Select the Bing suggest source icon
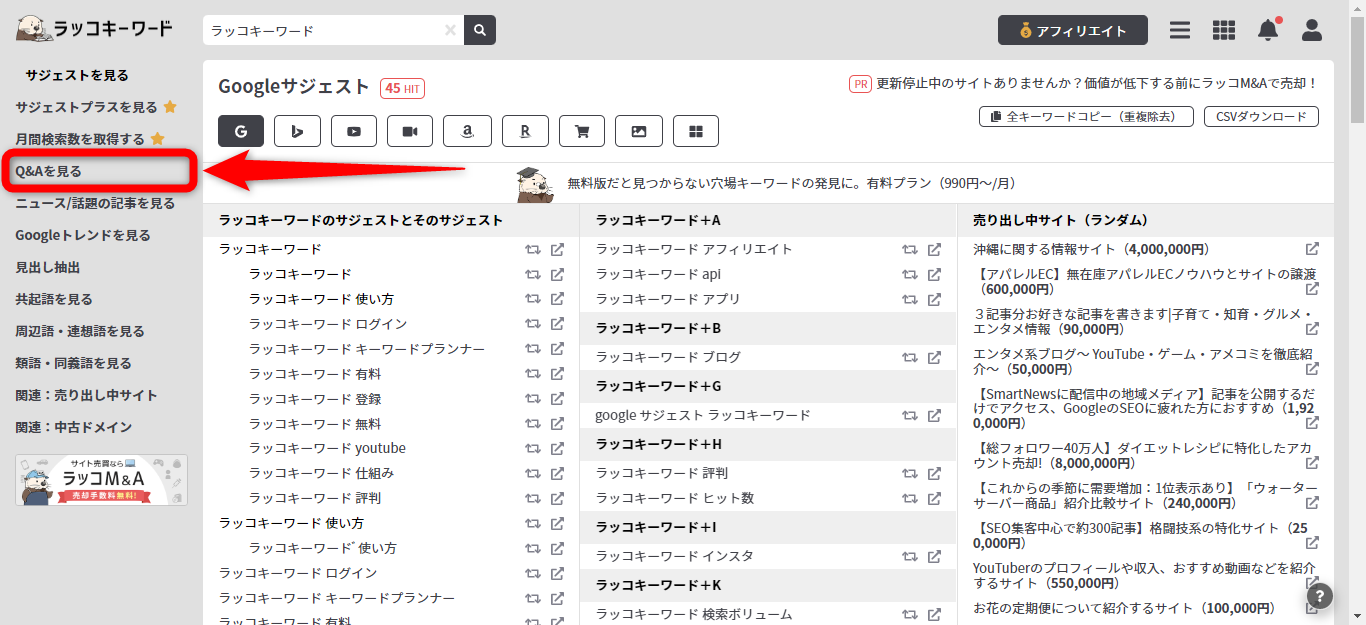Screen dimensions: 1366x625 coord(297,131)
